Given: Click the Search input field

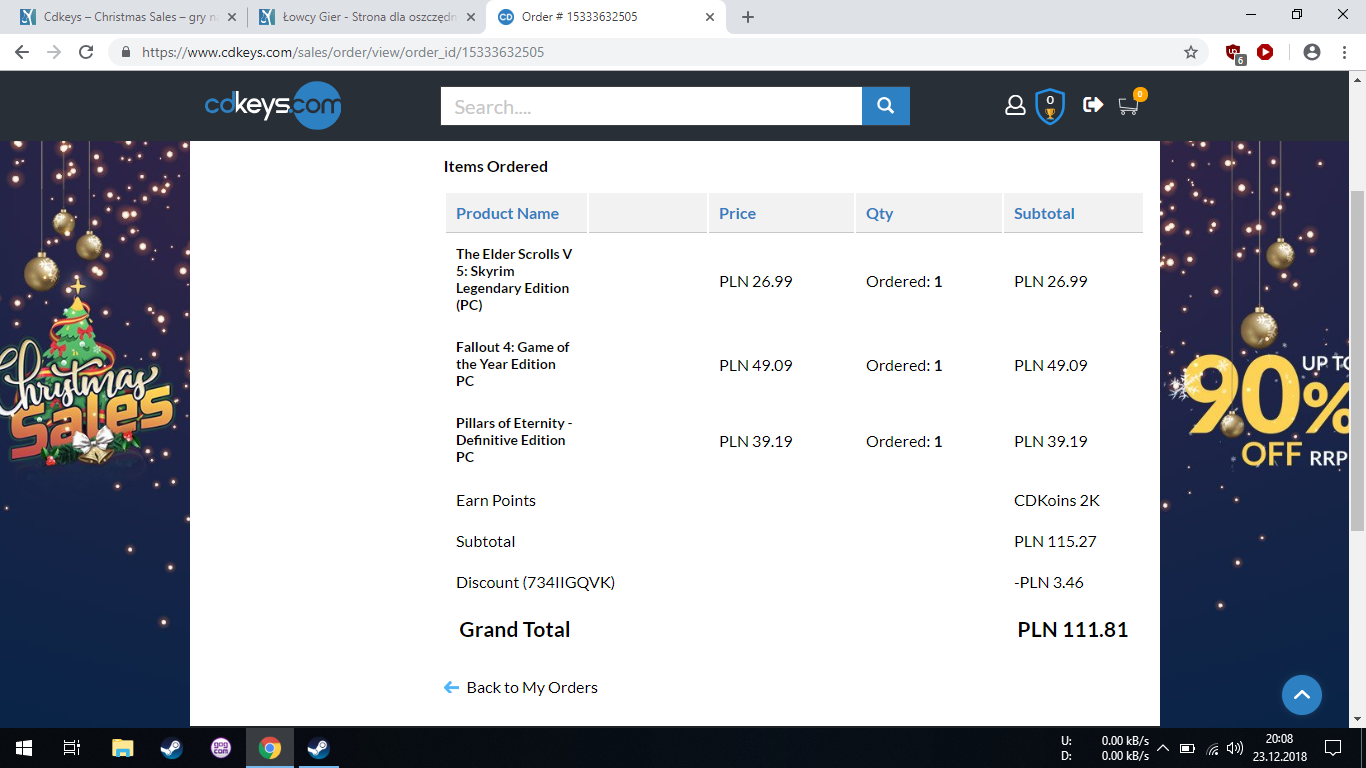Looking at the screenshot, I should (x=651, y=106).
